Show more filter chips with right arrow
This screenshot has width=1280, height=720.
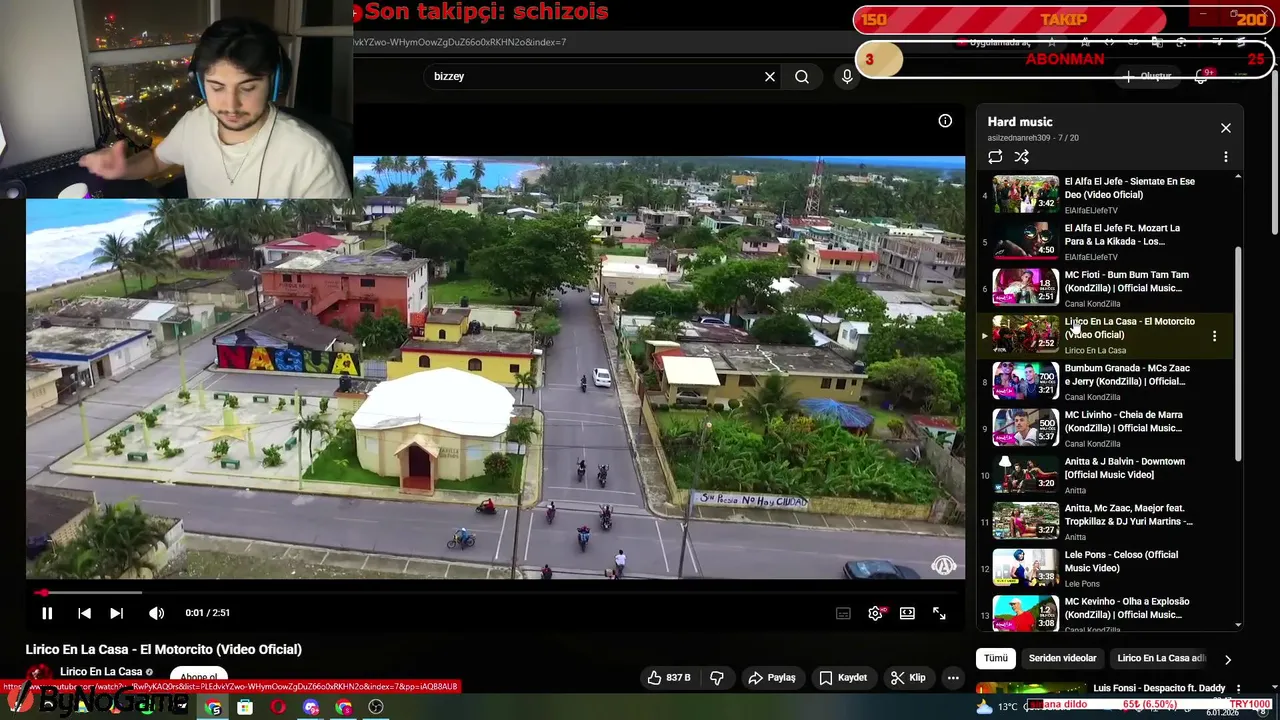[x=1227, y=660]
